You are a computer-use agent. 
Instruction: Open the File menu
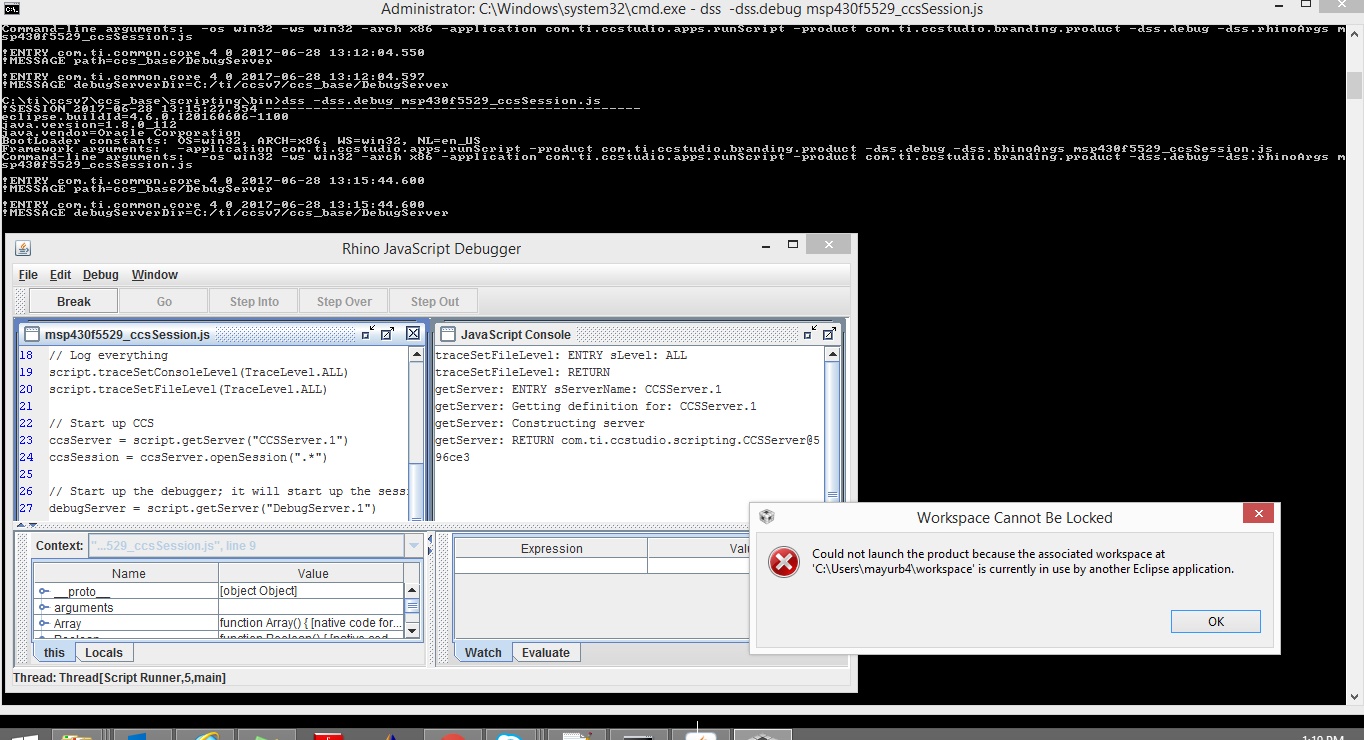(28, 275)
